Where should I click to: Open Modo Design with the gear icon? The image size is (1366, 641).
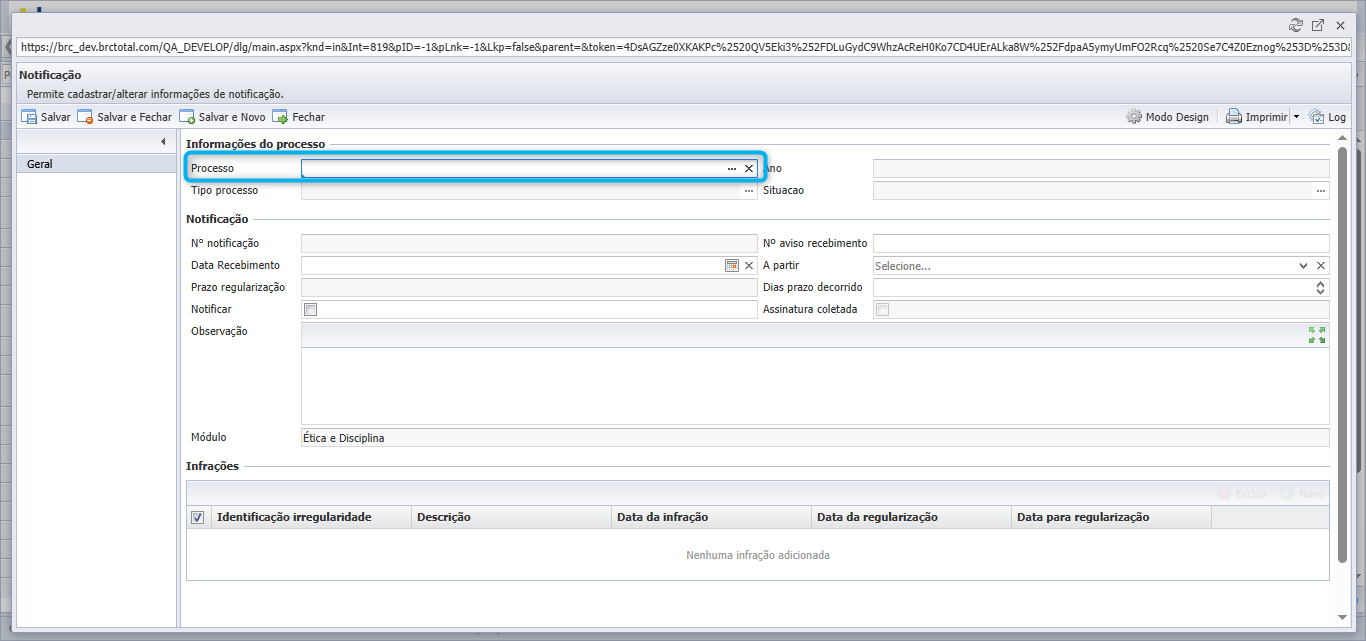tap(1134, 117)
